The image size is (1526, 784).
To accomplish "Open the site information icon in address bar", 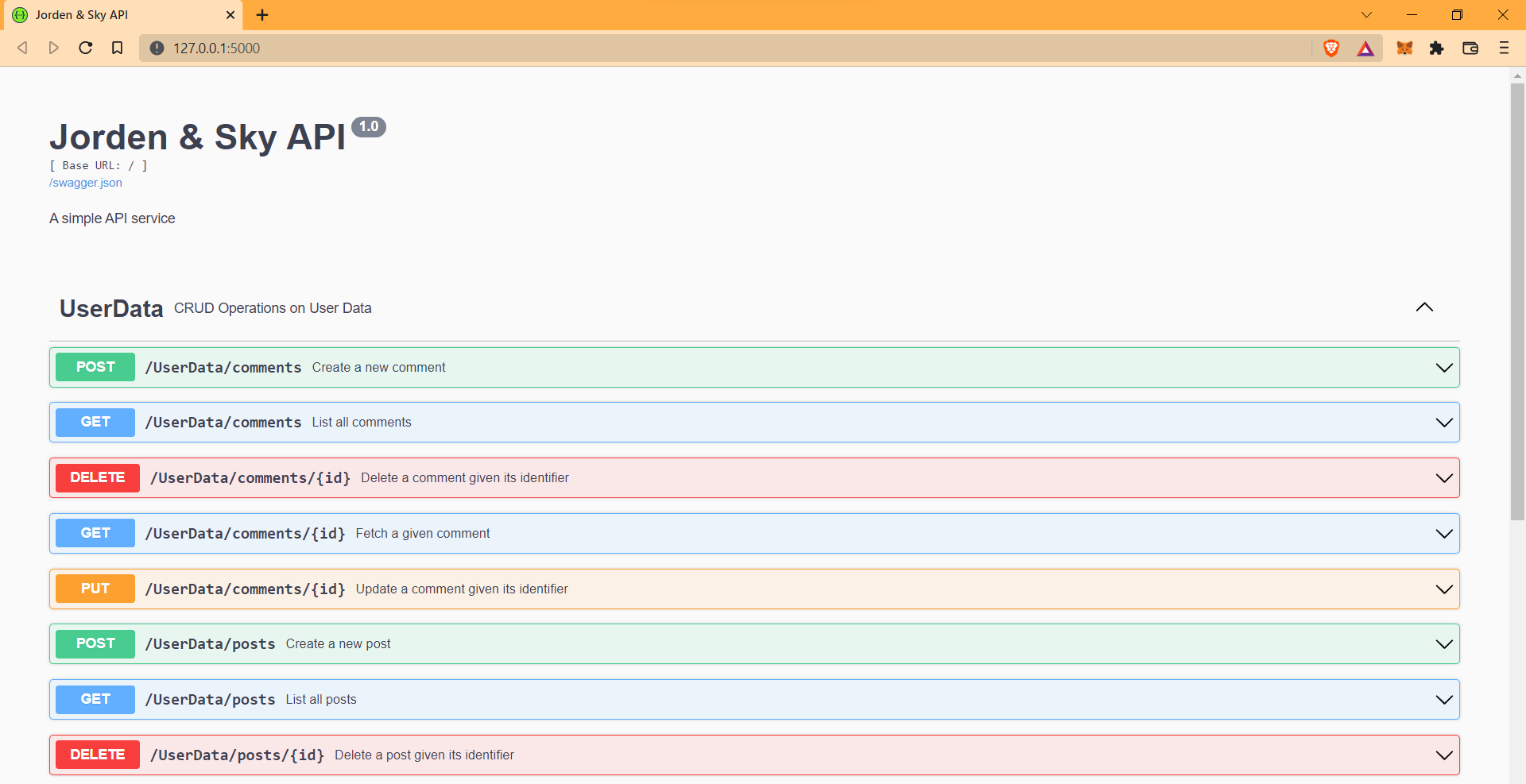I will point(157,48).
